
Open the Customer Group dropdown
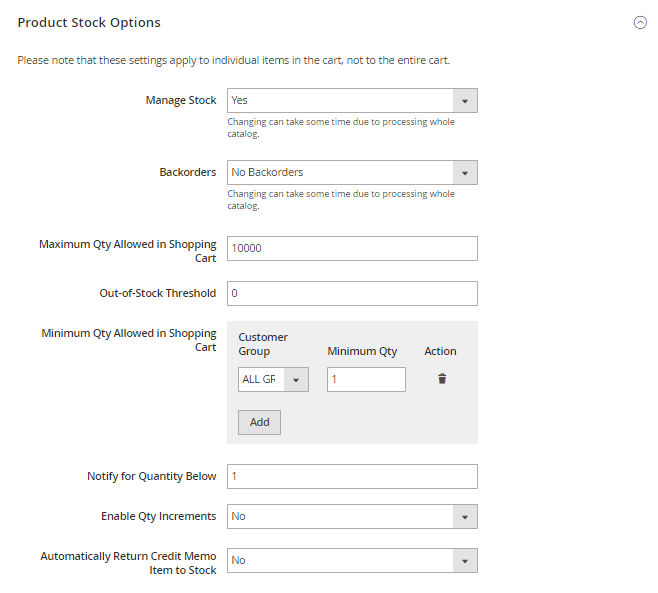click(x=273, y=379)
